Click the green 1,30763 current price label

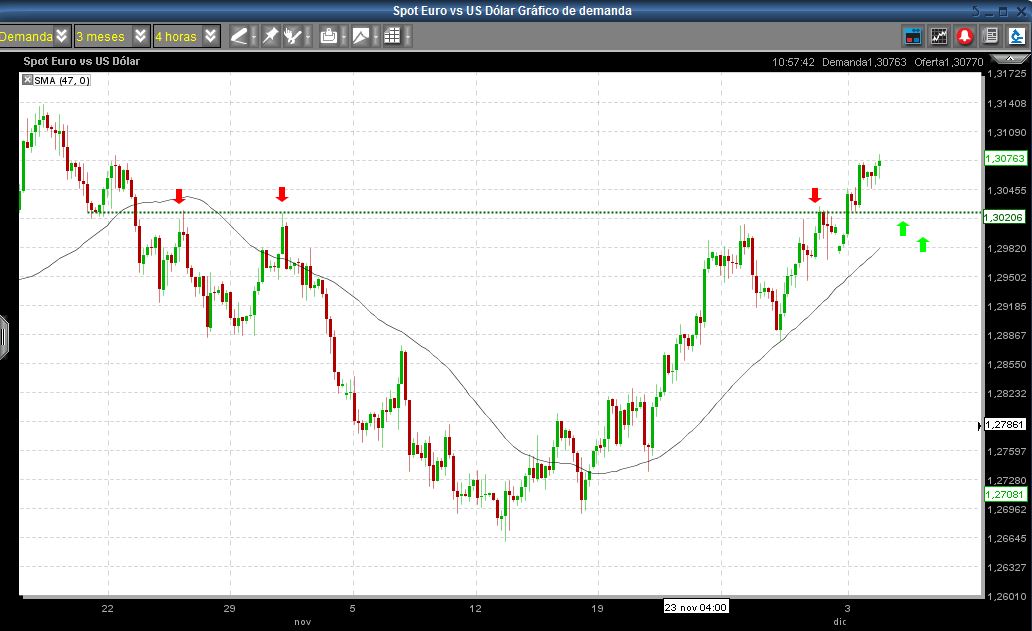tap(1005, 159)
